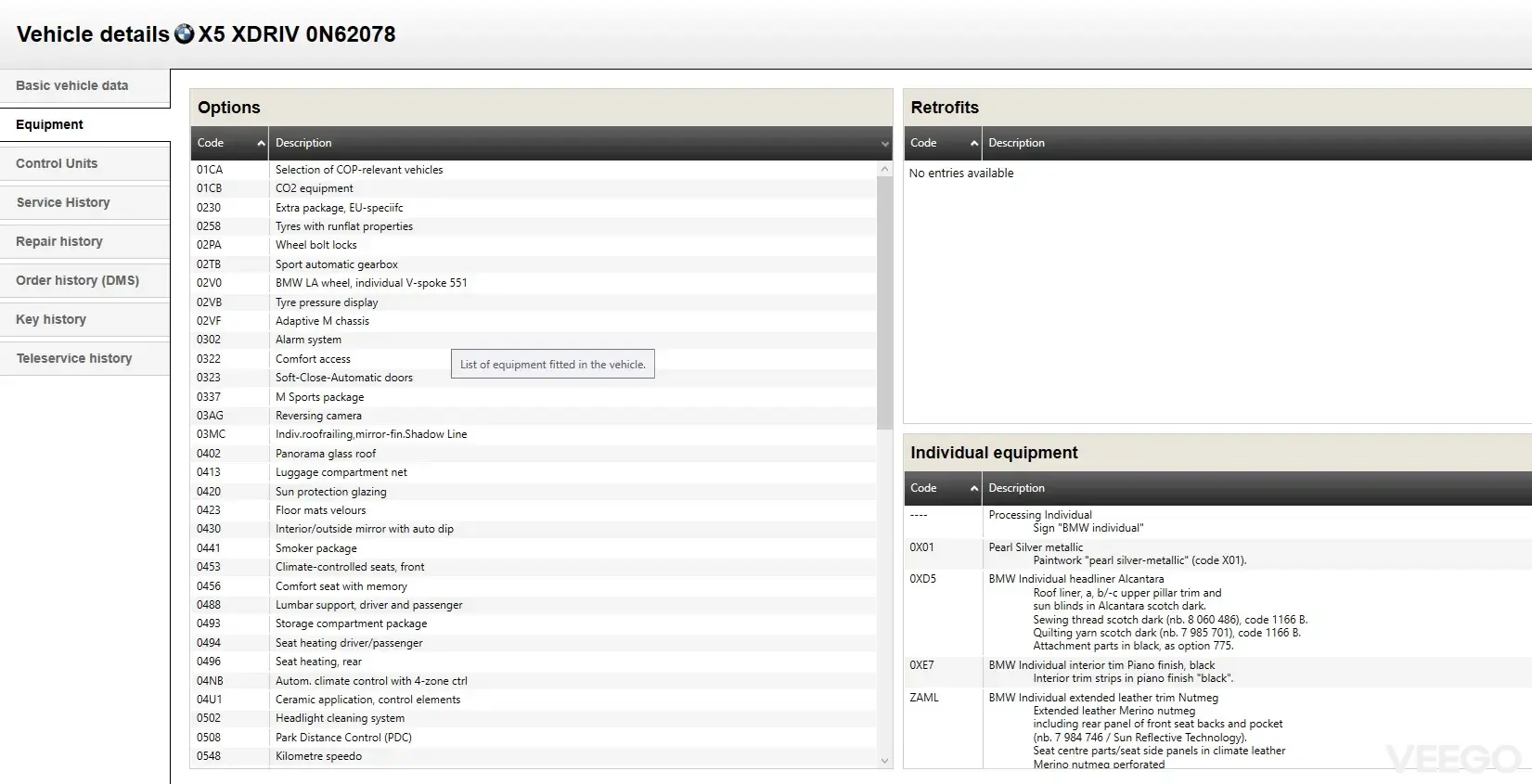Select the Panorama glass roof row

(534, 454)
